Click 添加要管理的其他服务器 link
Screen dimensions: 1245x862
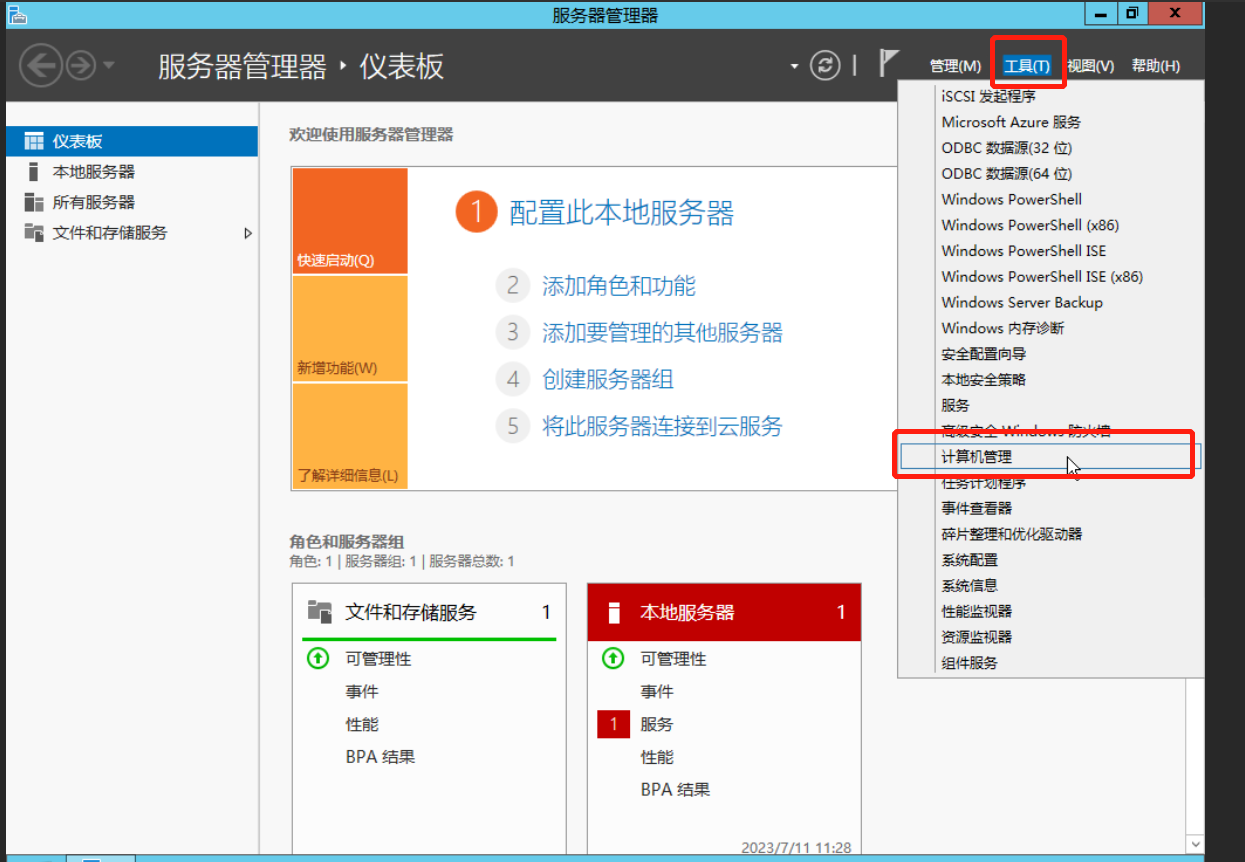click(x=662, y=333)
